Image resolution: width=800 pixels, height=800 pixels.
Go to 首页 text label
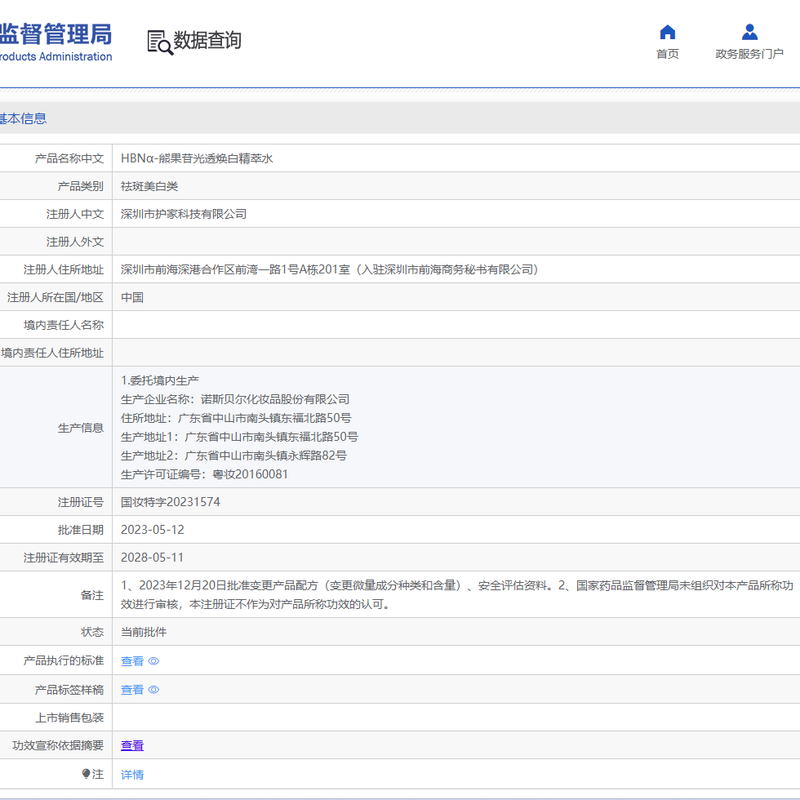point(667,54)
